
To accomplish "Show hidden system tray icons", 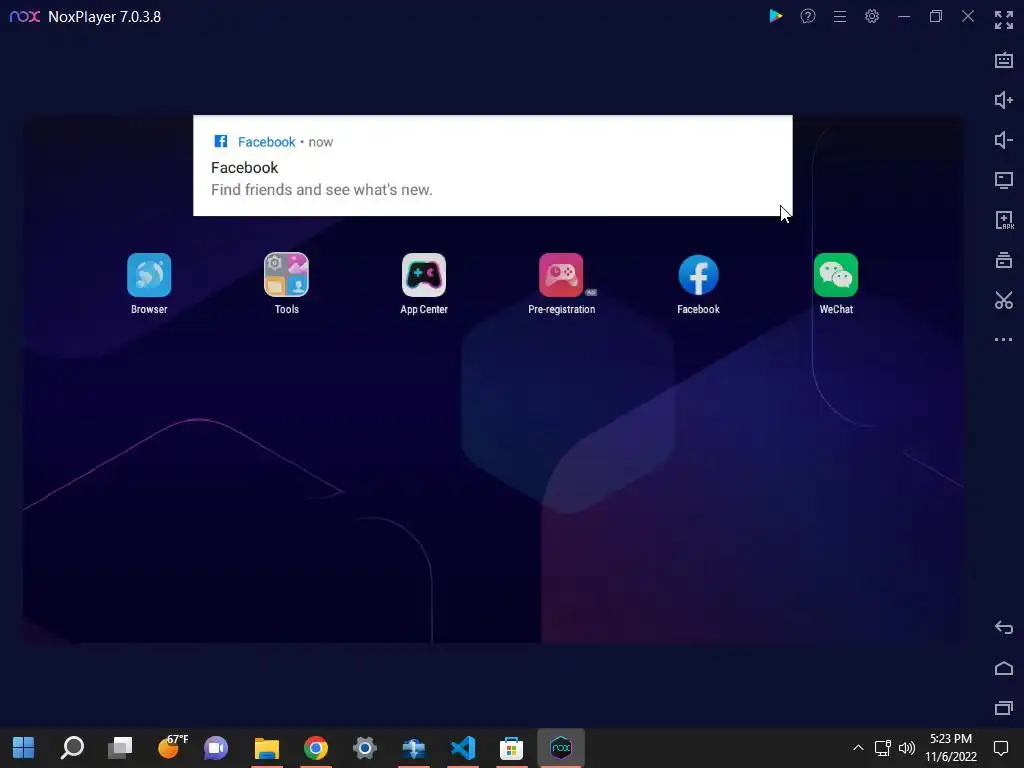I will tap(858, 748).
